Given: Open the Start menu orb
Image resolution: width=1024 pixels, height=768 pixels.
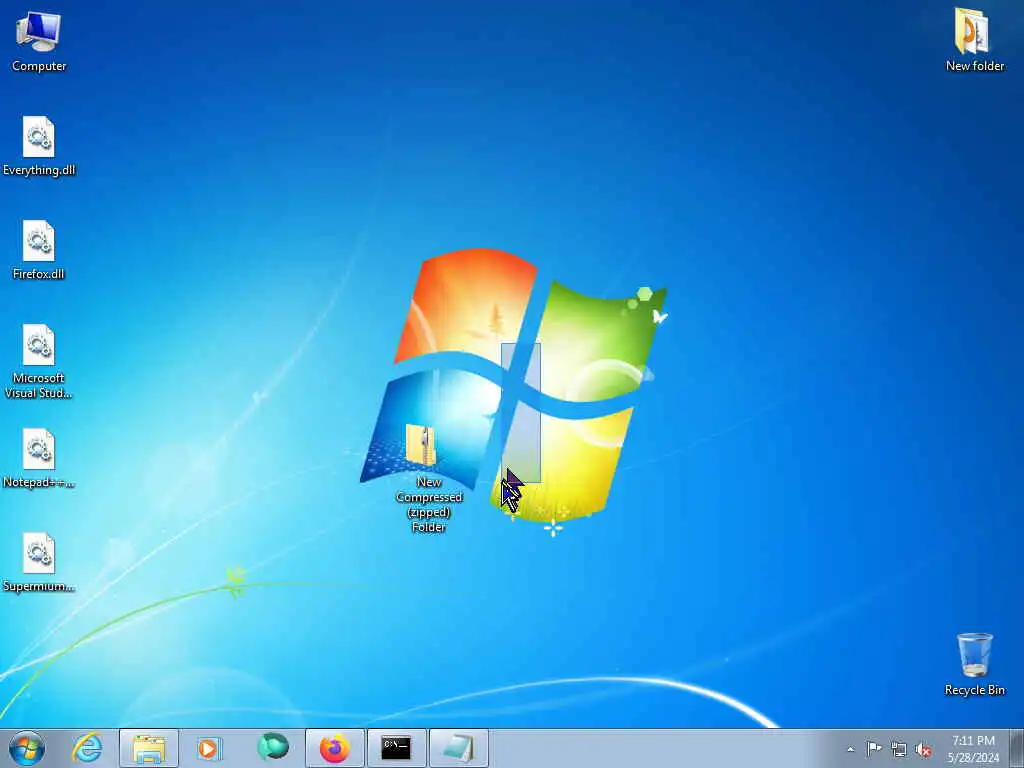Looking at the screenshot, I should point(27,748).
